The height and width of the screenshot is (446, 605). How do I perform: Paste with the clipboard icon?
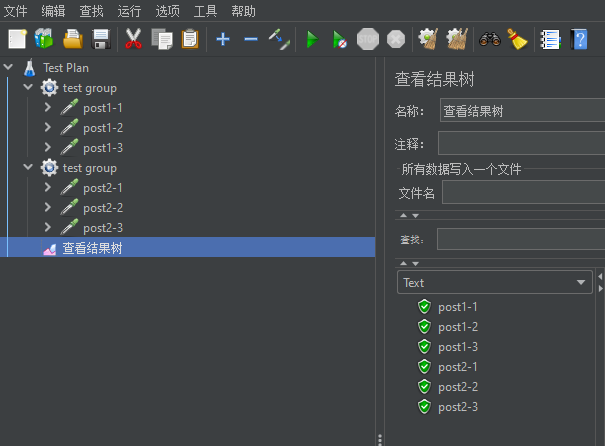pyautogui.click(x=190, y=39)
